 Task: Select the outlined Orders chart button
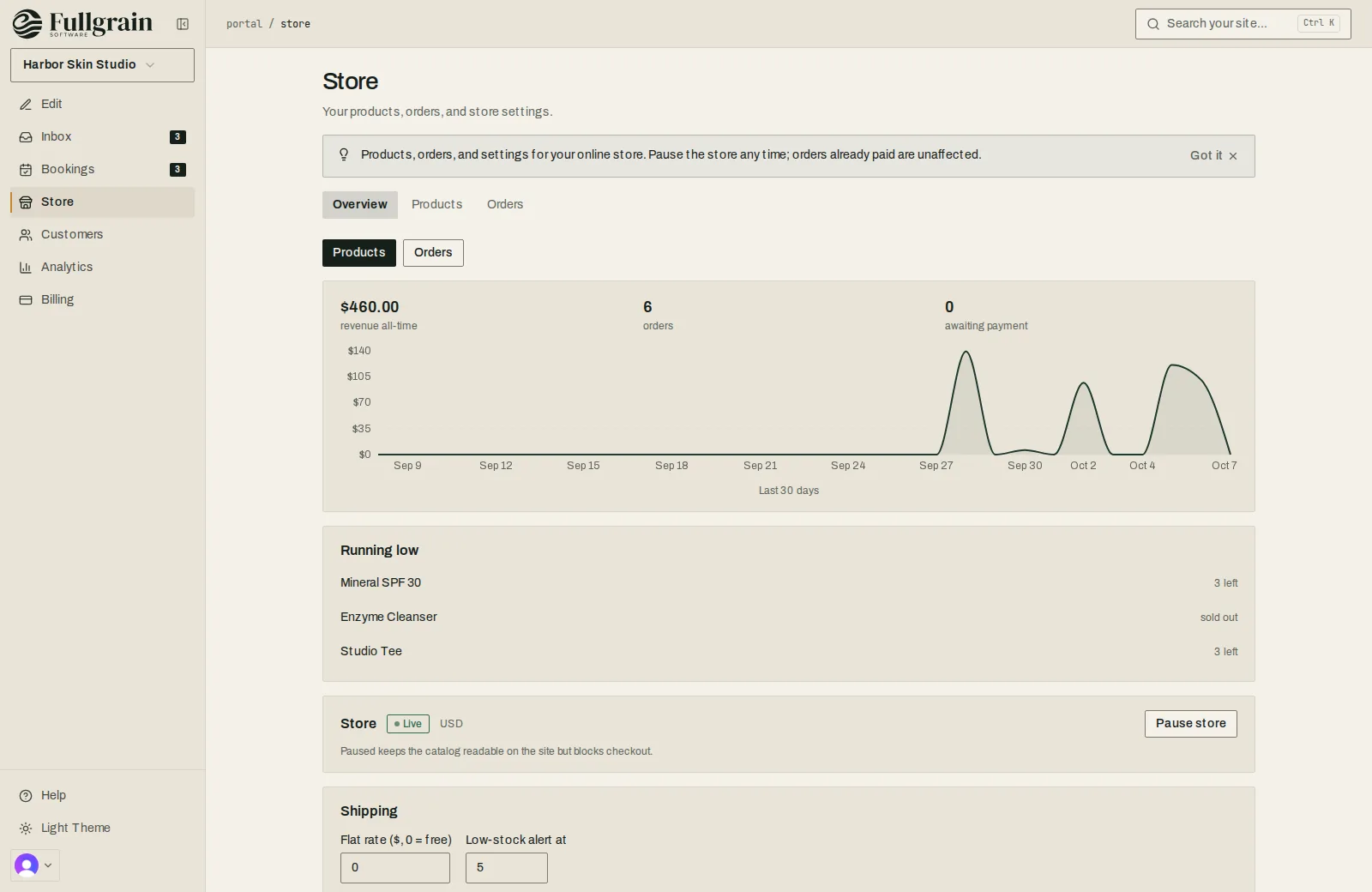tap(433, 253)
